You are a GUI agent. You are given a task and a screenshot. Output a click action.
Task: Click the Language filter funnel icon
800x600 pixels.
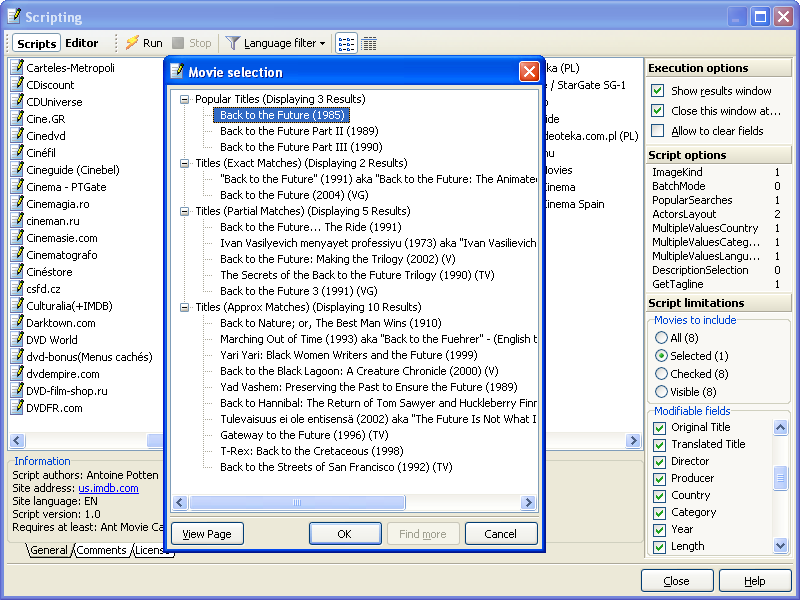(233, 43)
